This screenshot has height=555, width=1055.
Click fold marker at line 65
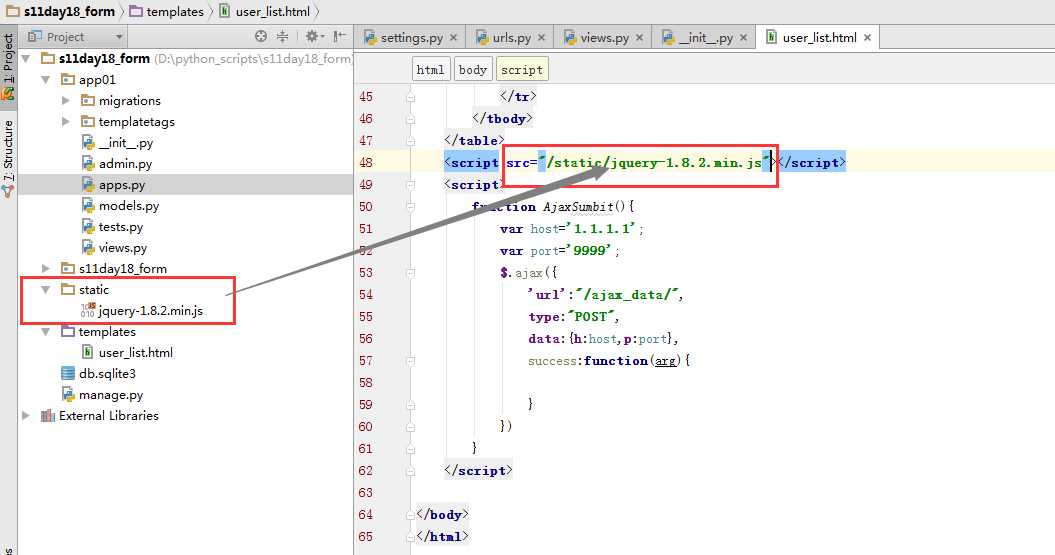pyautogui.click(x=410, y=537)
